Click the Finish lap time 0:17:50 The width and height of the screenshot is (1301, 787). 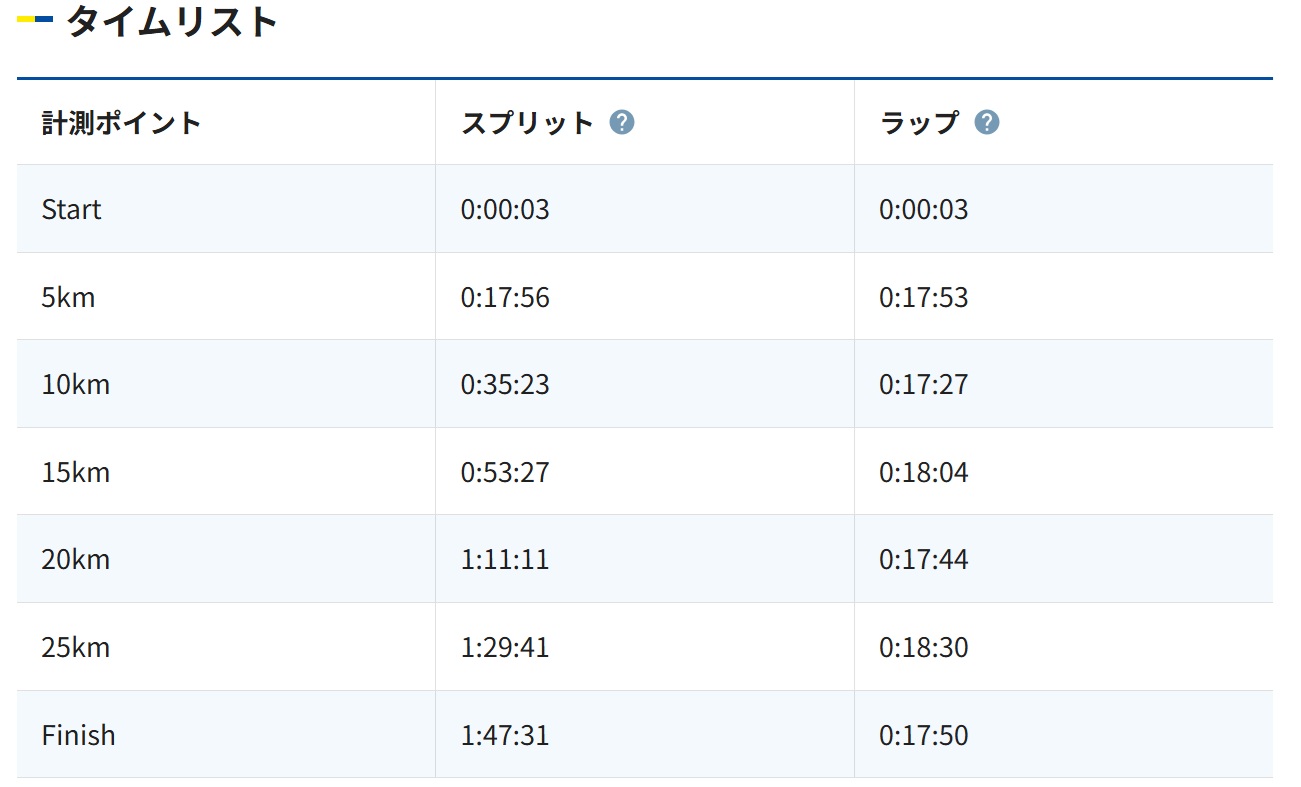pos(924,736)
